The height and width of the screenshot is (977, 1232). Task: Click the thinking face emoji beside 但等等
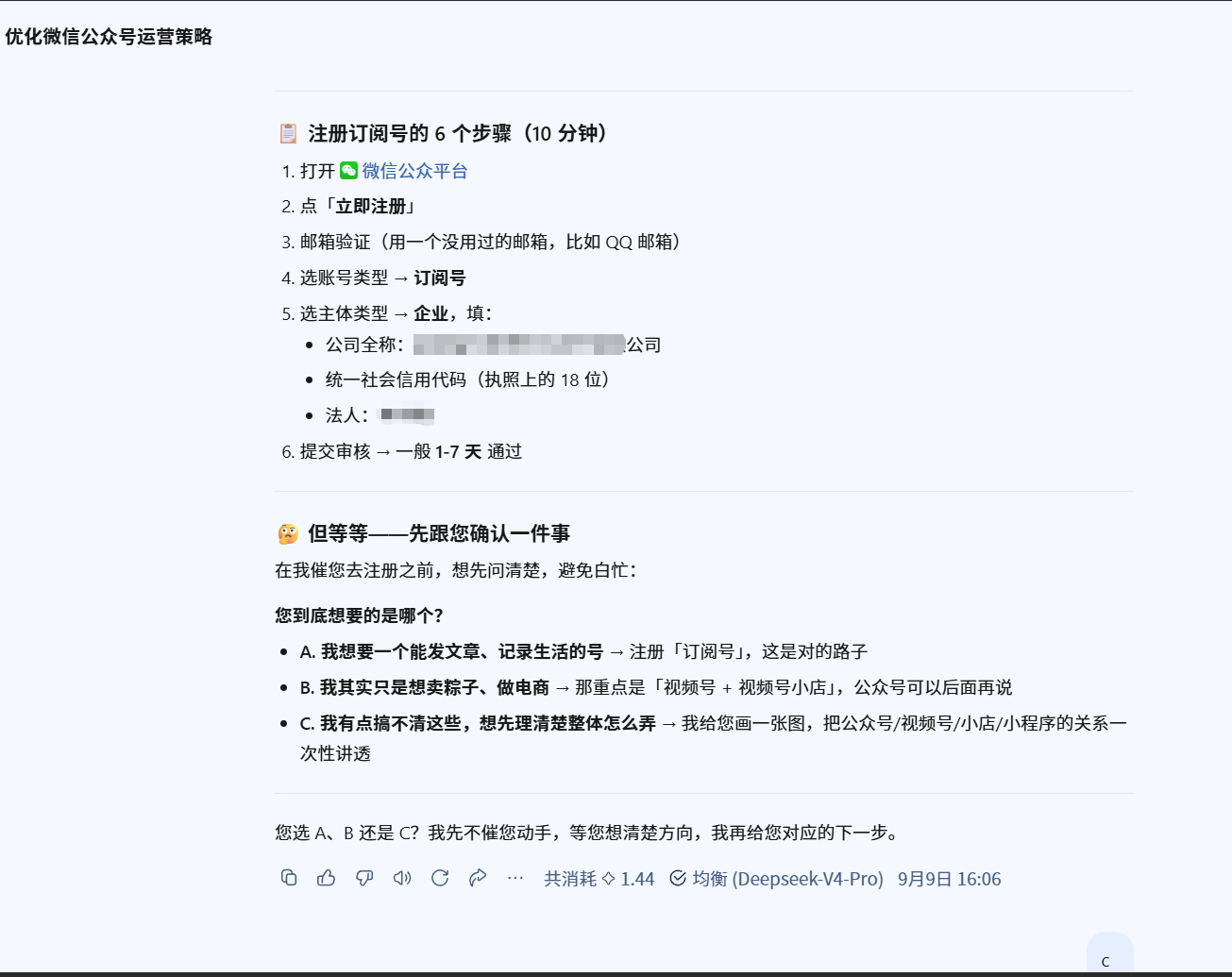pyautogui.click(x=288, y=533)
